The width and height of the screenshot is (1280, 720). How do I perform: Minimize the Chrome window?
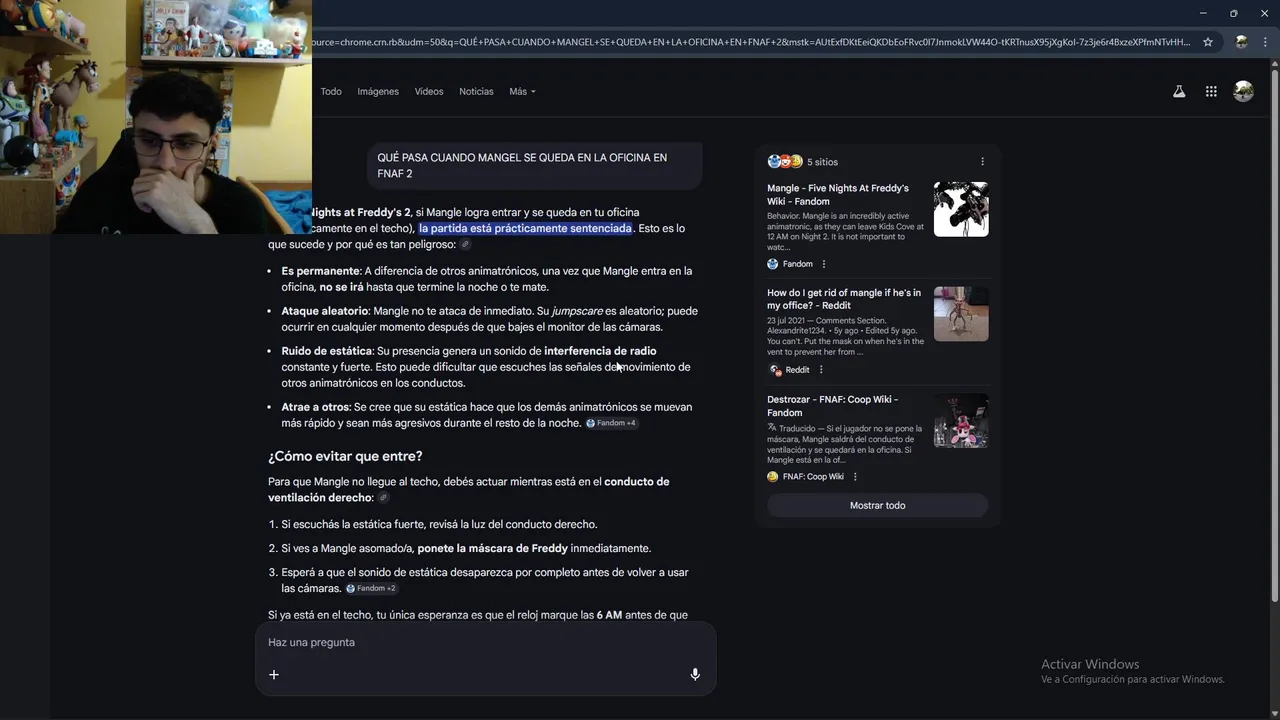[1204, 13]
